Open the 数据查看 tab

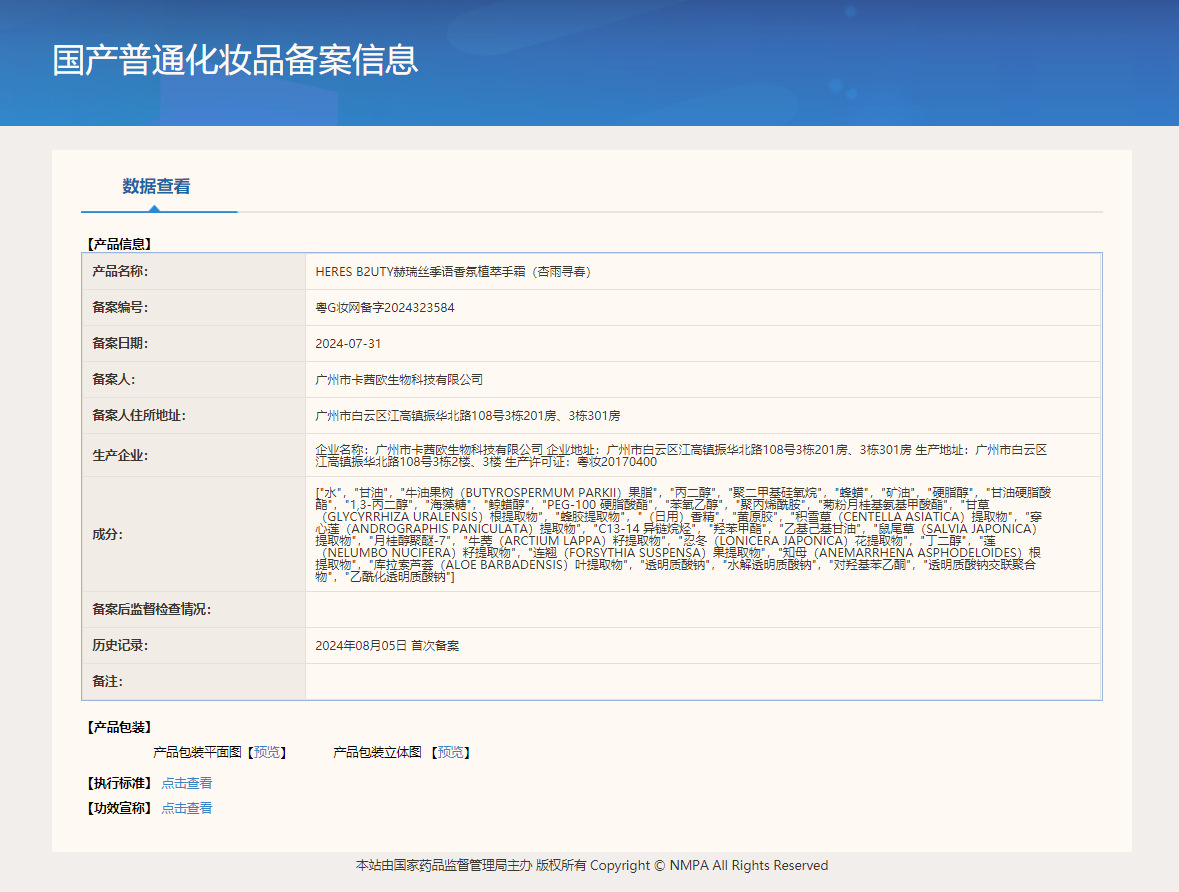(157, 187)
